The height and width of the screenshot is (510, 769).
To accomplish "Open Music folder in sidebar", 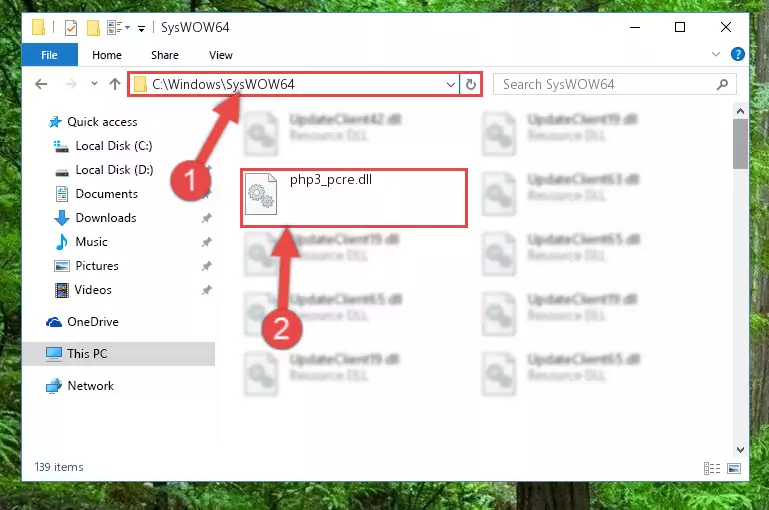I will 91,242.
